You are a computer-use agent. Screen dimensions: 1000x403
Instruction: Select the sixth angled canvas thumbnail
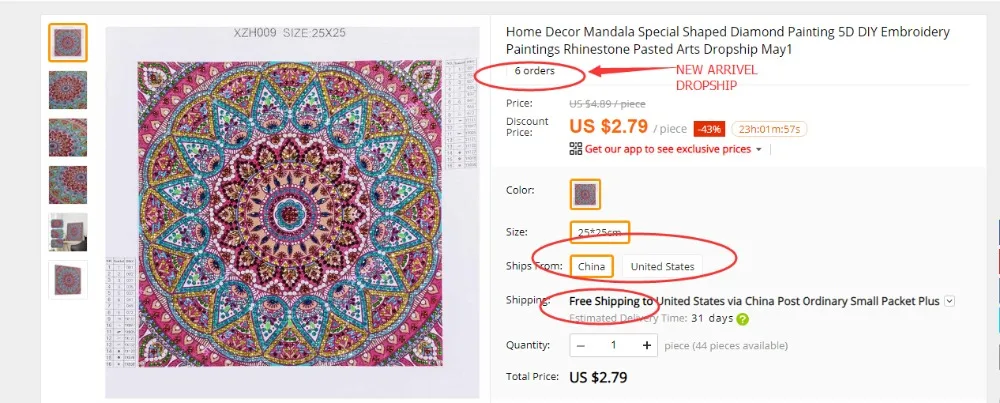point(68,280)
